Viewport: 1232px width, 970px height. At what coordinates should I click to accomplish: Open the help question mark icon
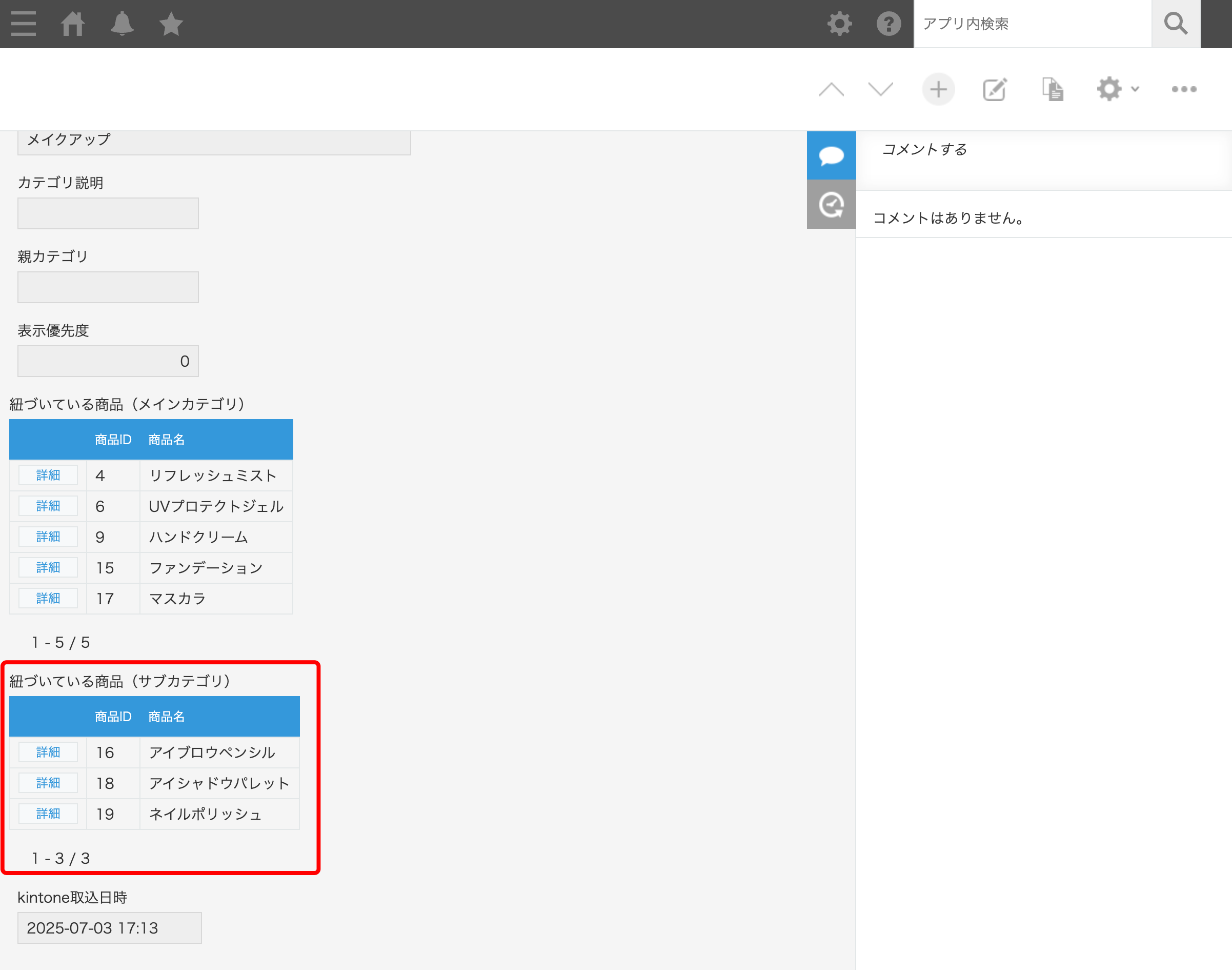click(888, 24)
